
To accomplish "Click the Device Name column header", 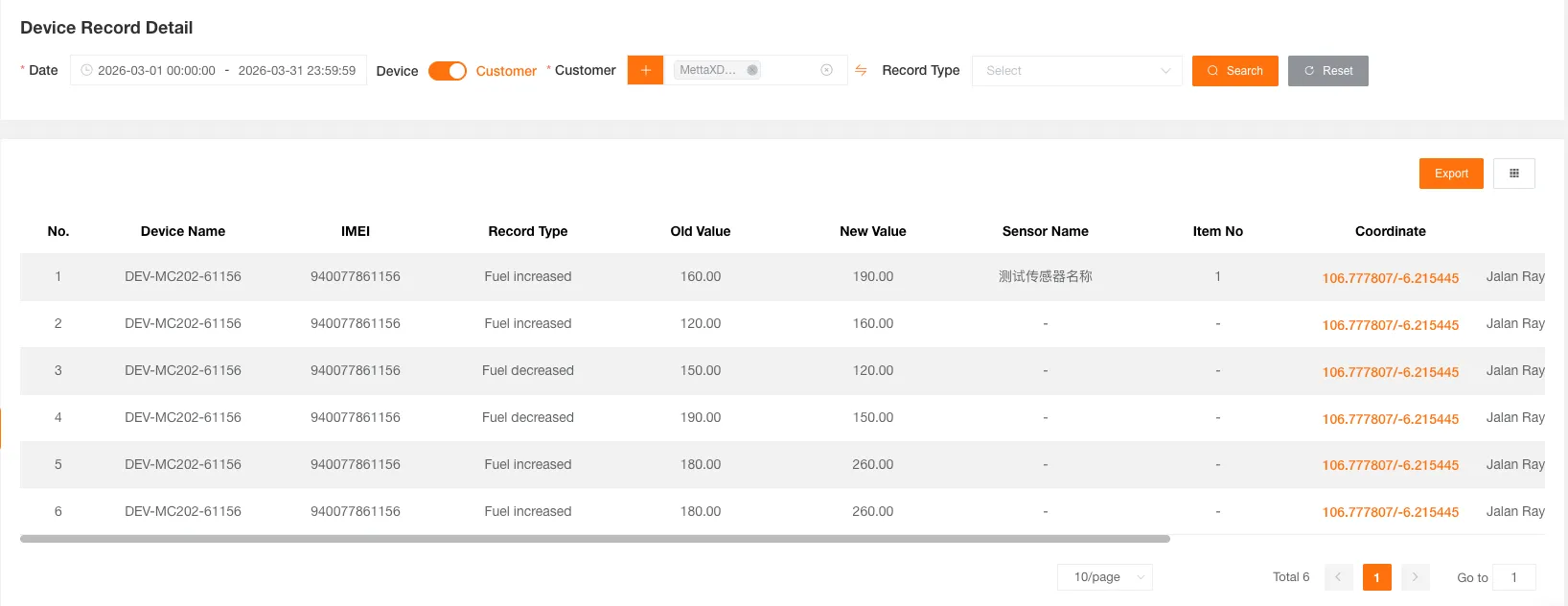I will [183, 231].
